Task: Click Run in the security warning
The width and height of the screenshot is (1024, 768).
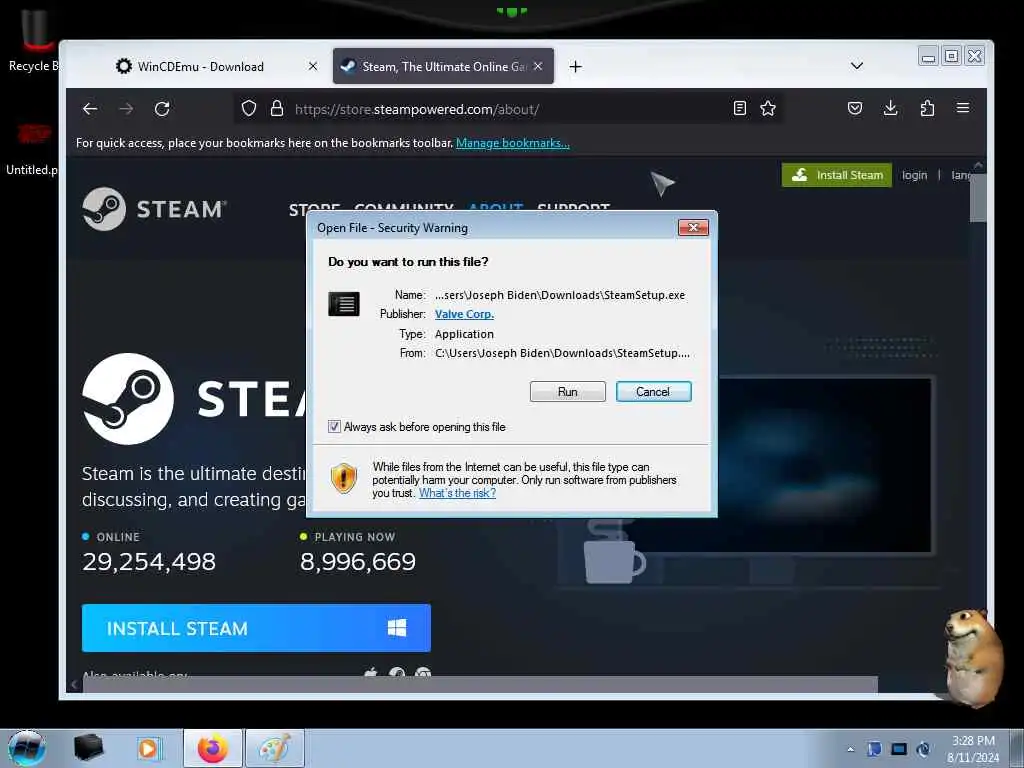Action: (x=568, y=392)
